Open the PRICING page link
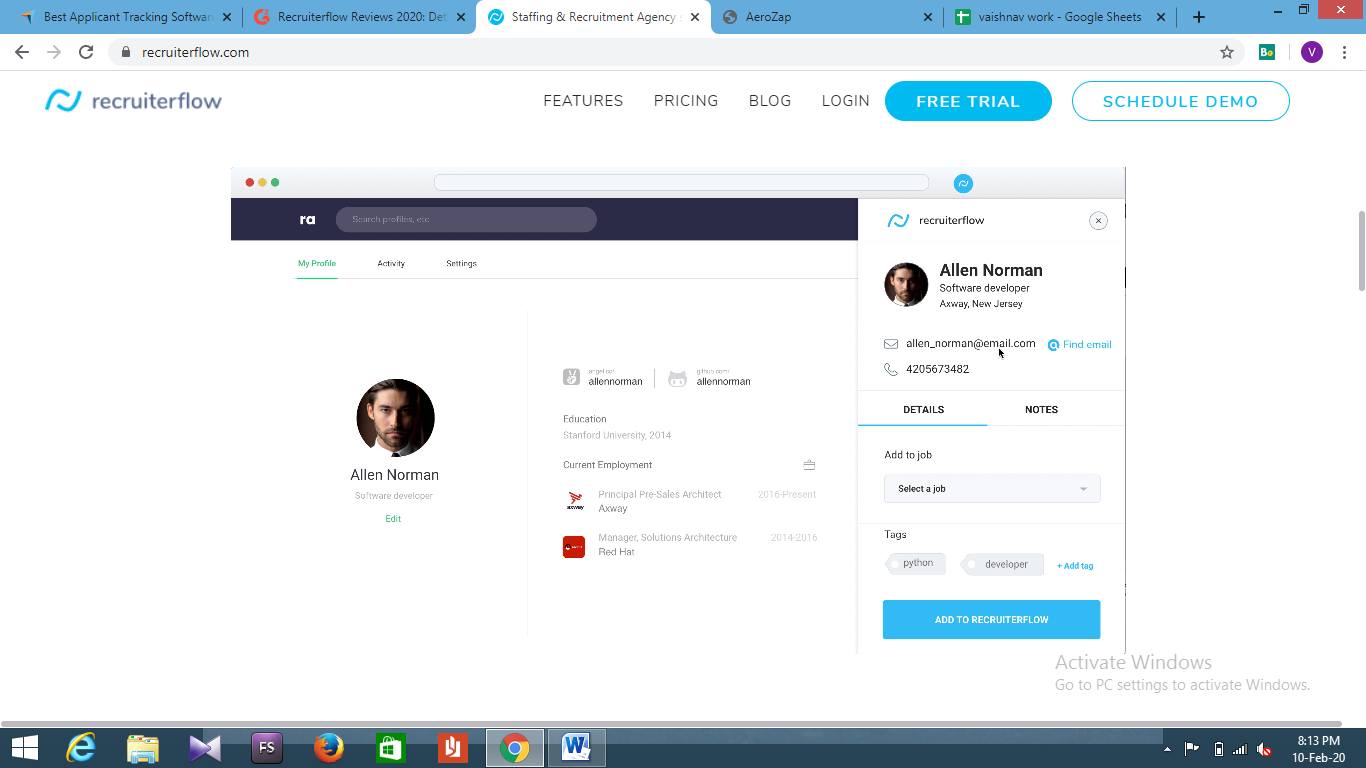1366x768 pixels. click(686, 101)
